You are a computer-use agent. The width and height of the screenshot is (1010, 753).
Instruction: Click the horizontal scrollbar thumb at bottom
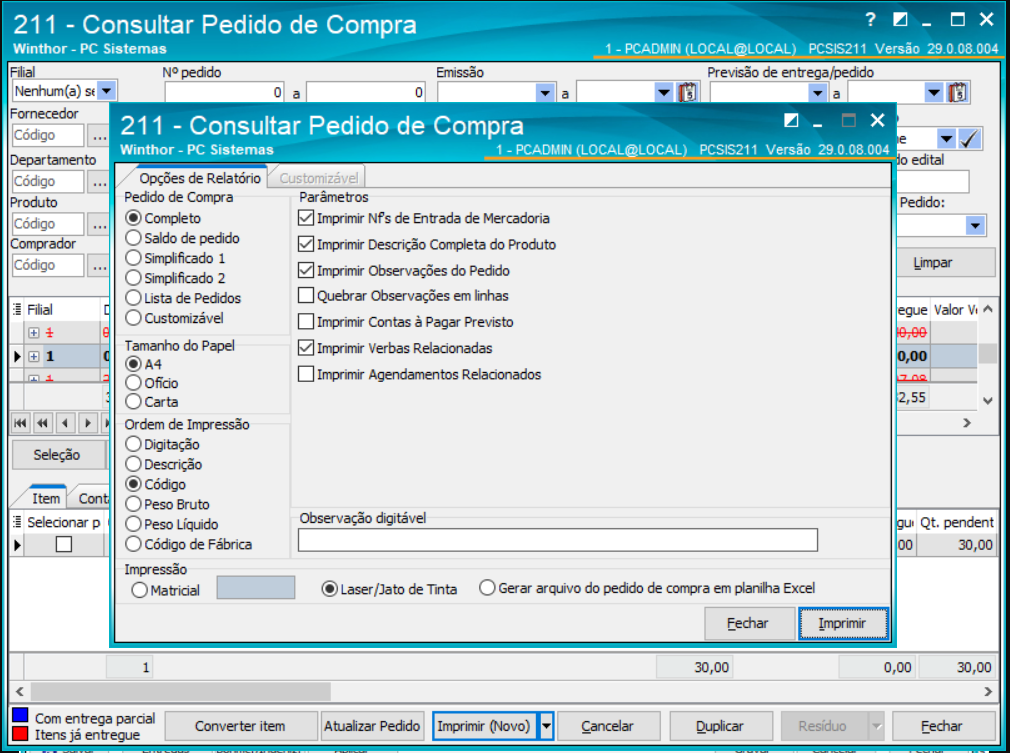(180, 692)
